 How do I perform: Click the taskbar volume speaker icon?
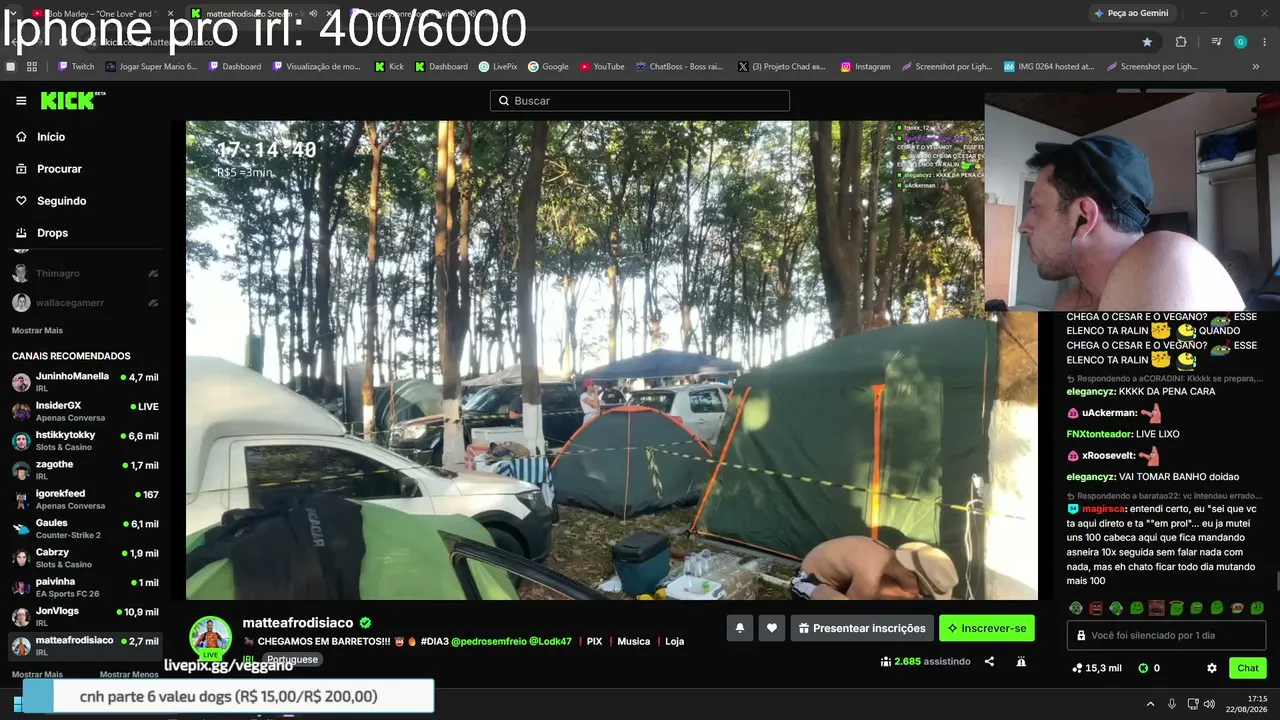1209,704
